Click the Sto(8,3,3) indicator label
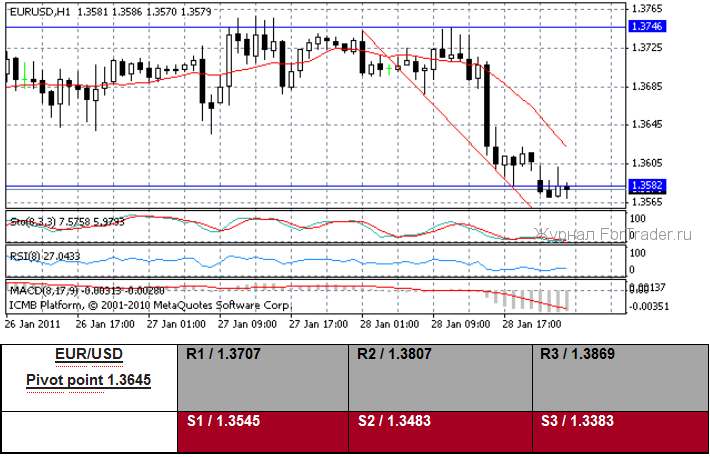The height and width of the screenshot is (457, 710). pos(67,222)
